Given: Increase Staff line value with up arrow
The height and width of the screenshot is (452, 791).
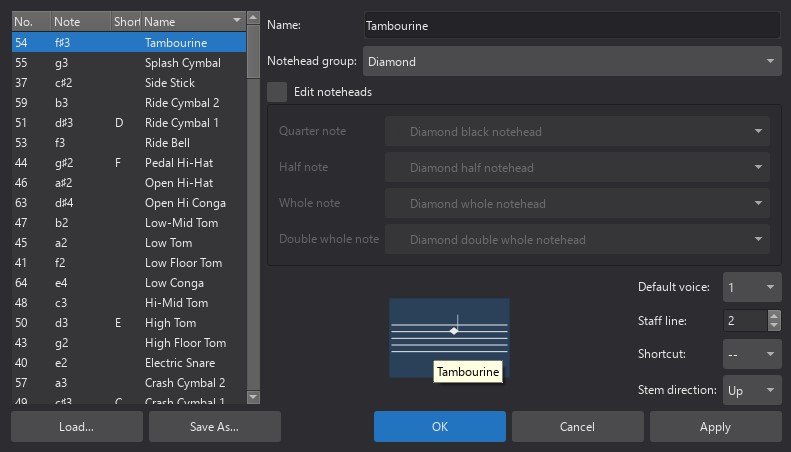Looking at the screenshot, I should coord(774,315).
